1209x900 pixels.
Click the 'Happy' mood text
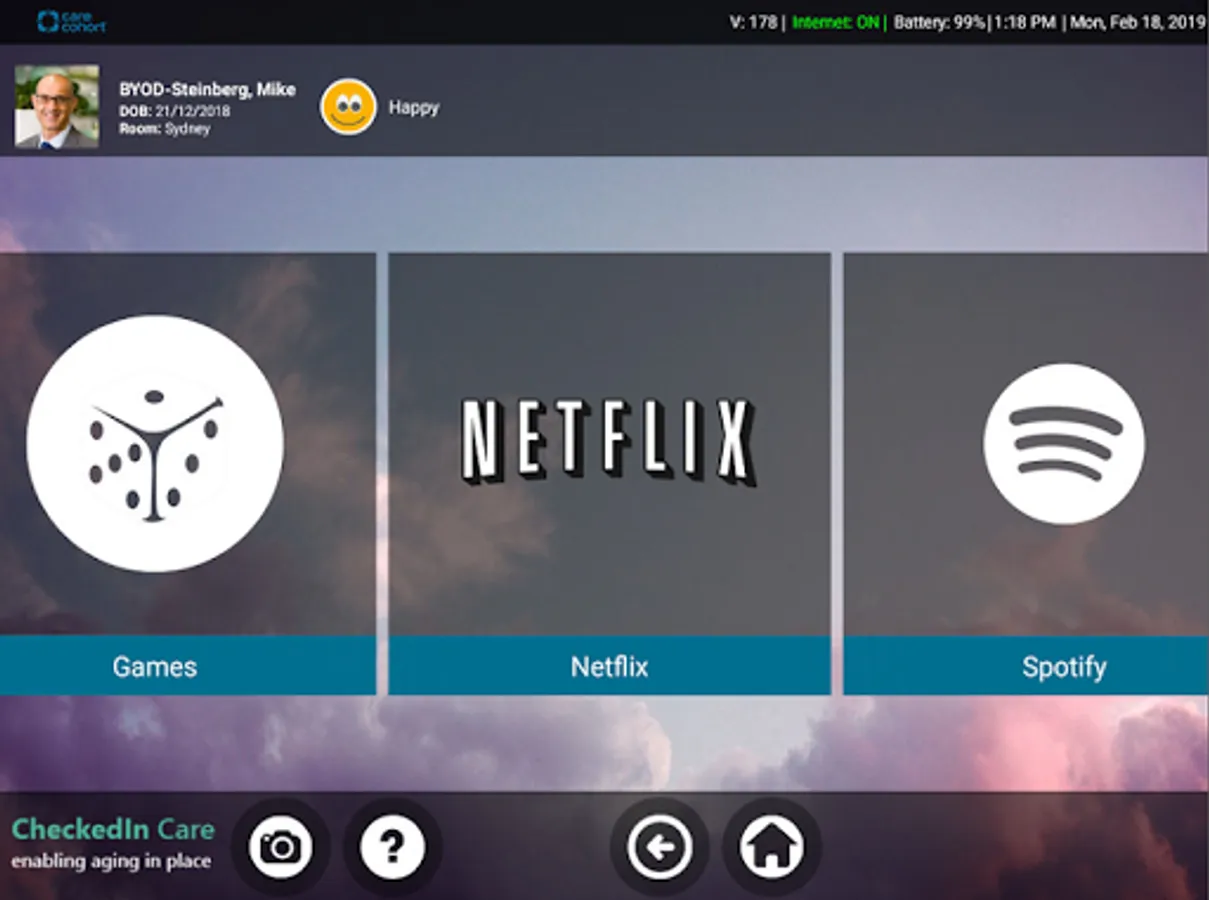click(414, 108)
